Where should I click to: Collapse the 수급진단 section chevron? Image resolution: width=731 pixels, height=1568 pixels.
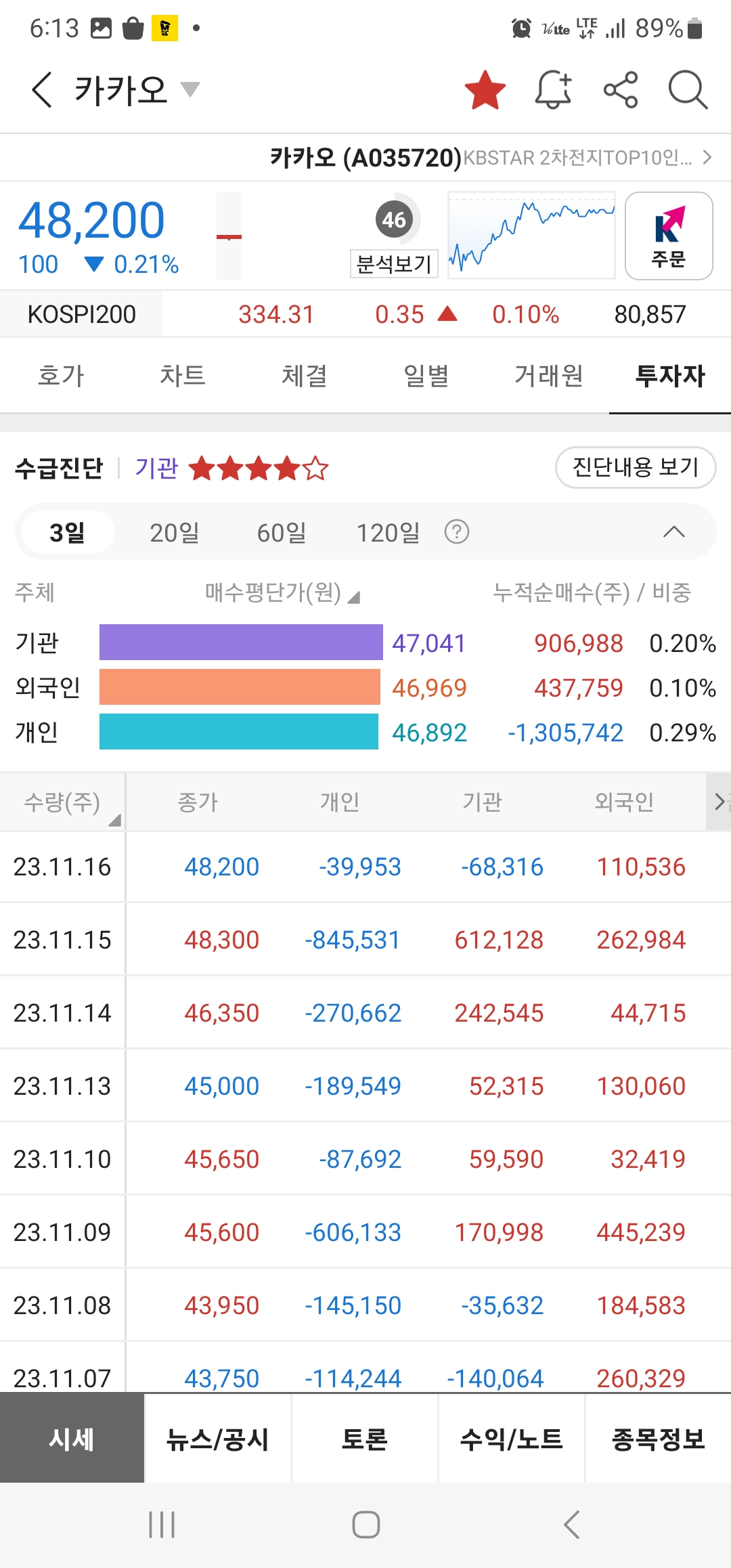[674, 532]
